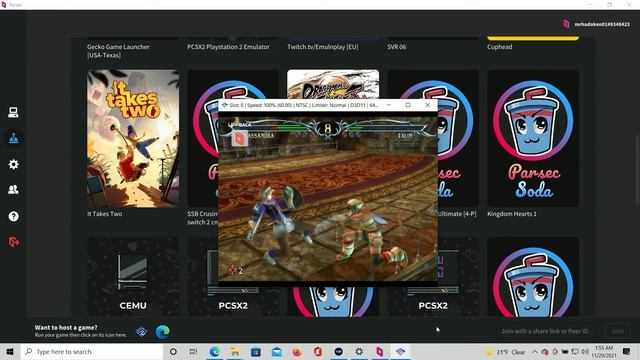
Task: Click the Cuphead listing title
Action: [500, 47]
